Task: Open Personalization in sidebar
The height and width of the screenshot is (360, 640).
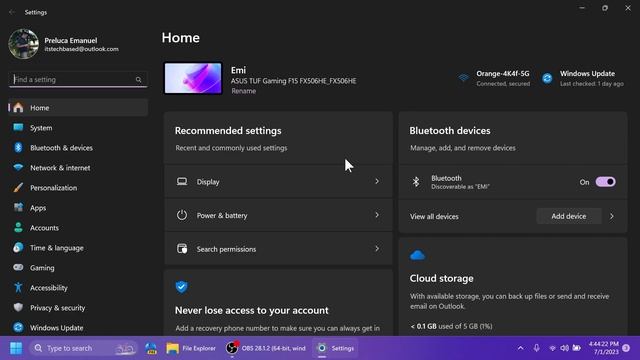Action: tap(78, 188)
